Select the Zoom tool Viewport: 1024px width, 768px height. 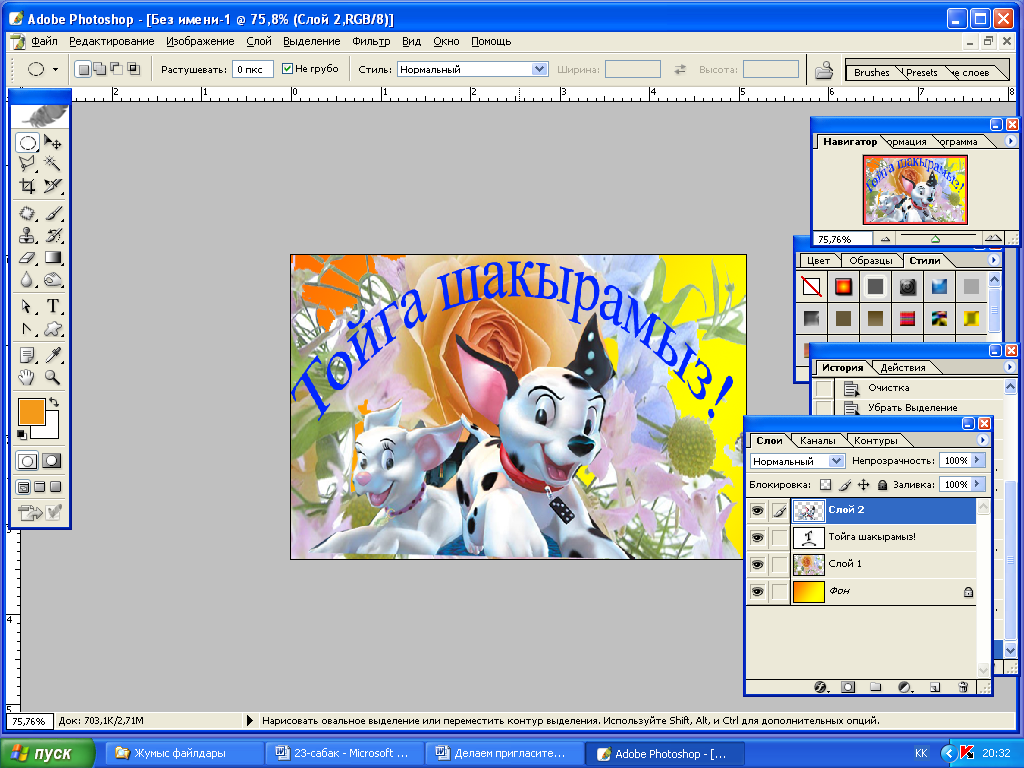pos(53,377)
